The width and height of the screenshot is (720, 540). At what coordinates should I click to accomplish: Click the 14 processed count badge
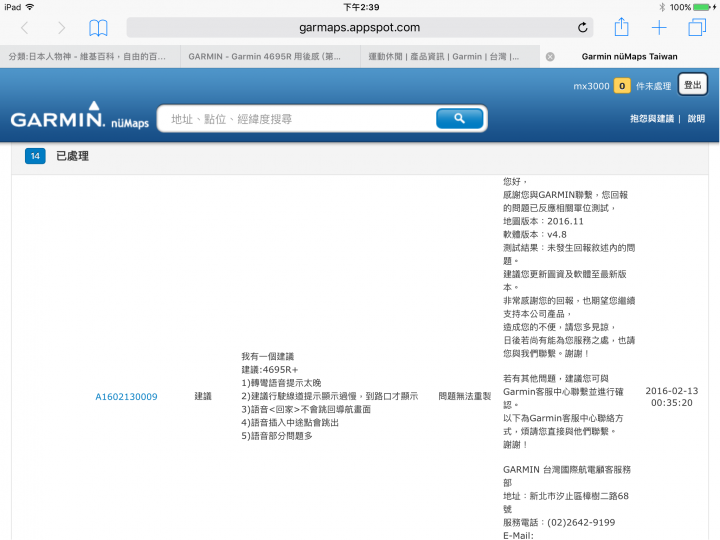35,156
